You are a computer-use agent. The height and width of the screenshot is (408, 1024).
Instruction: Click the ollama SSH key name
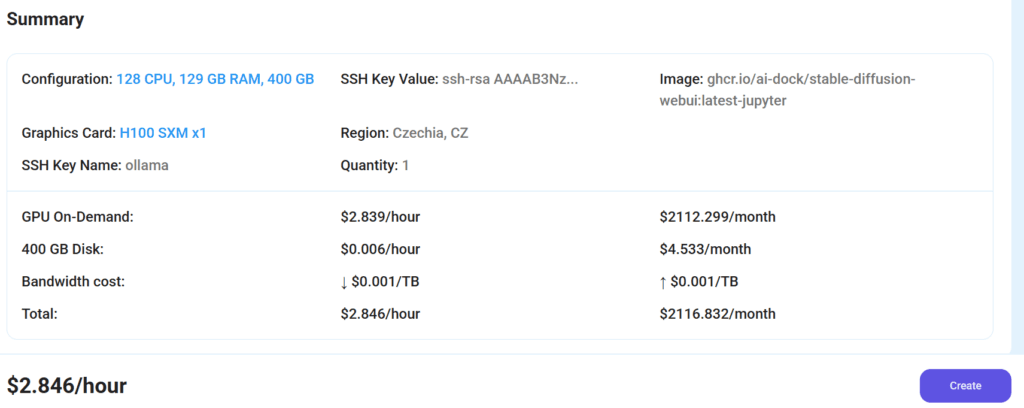(147, 165)
